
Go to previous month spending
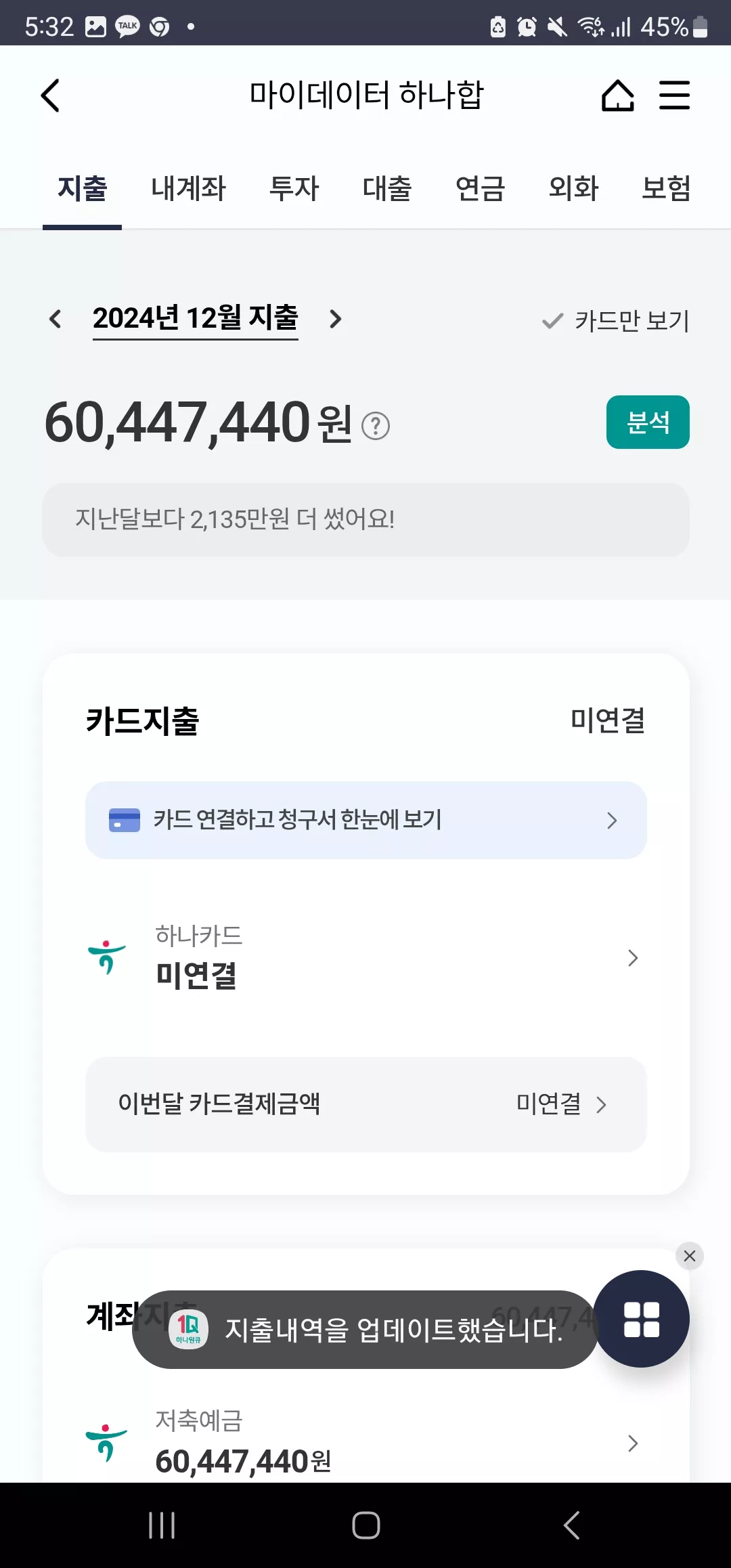[x=56, y=319]
